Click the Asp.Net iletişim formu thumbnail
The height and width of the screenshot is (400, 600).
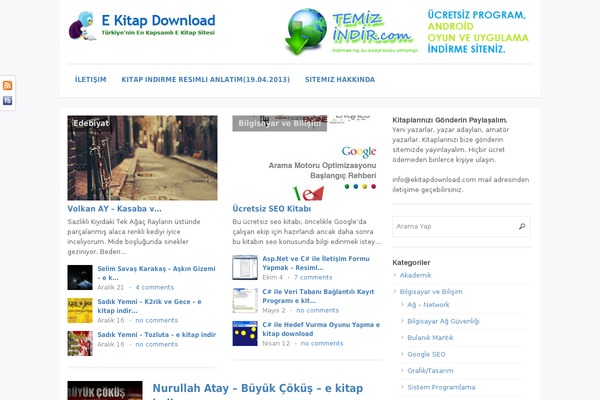(x=245, y=267)
